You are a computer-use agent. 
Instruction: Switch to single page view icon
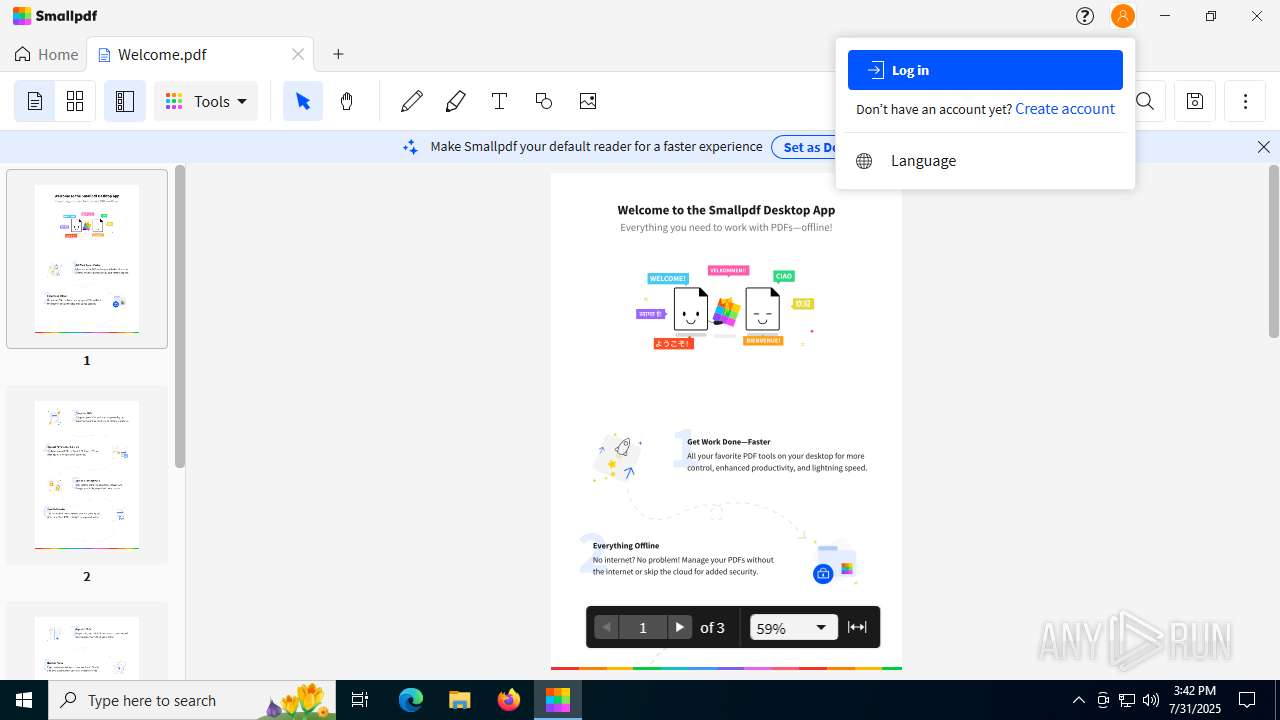[x=35, y=101]
